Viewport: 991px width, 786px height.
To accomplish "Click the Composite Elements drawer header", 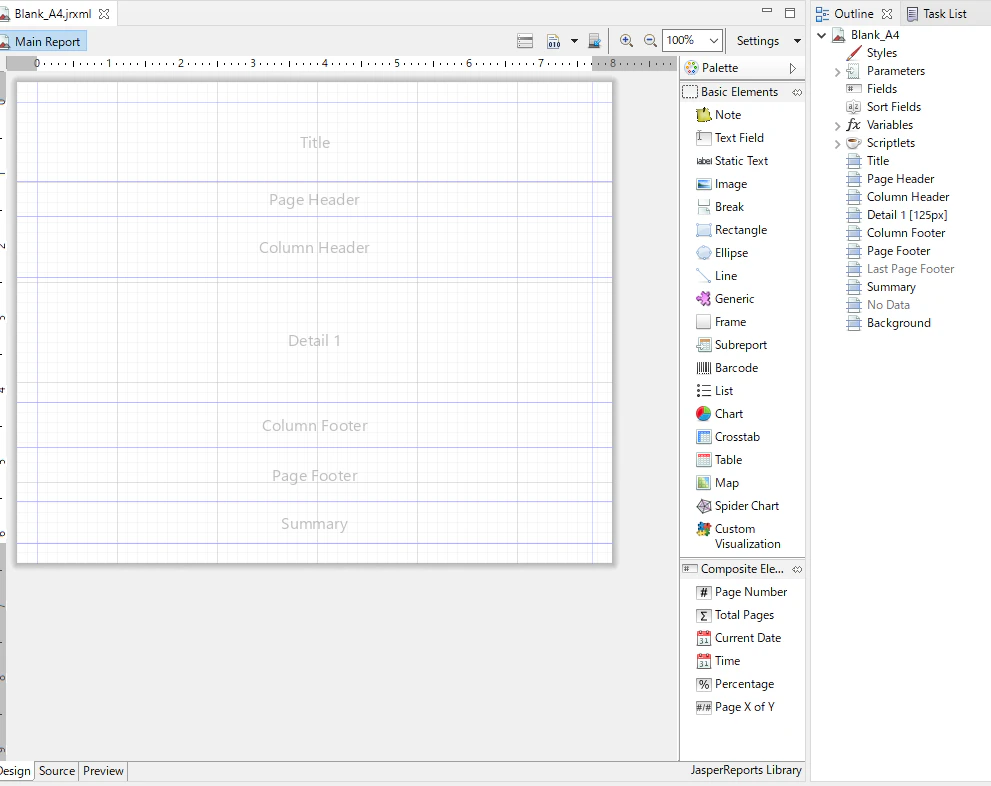I will 741,569.
